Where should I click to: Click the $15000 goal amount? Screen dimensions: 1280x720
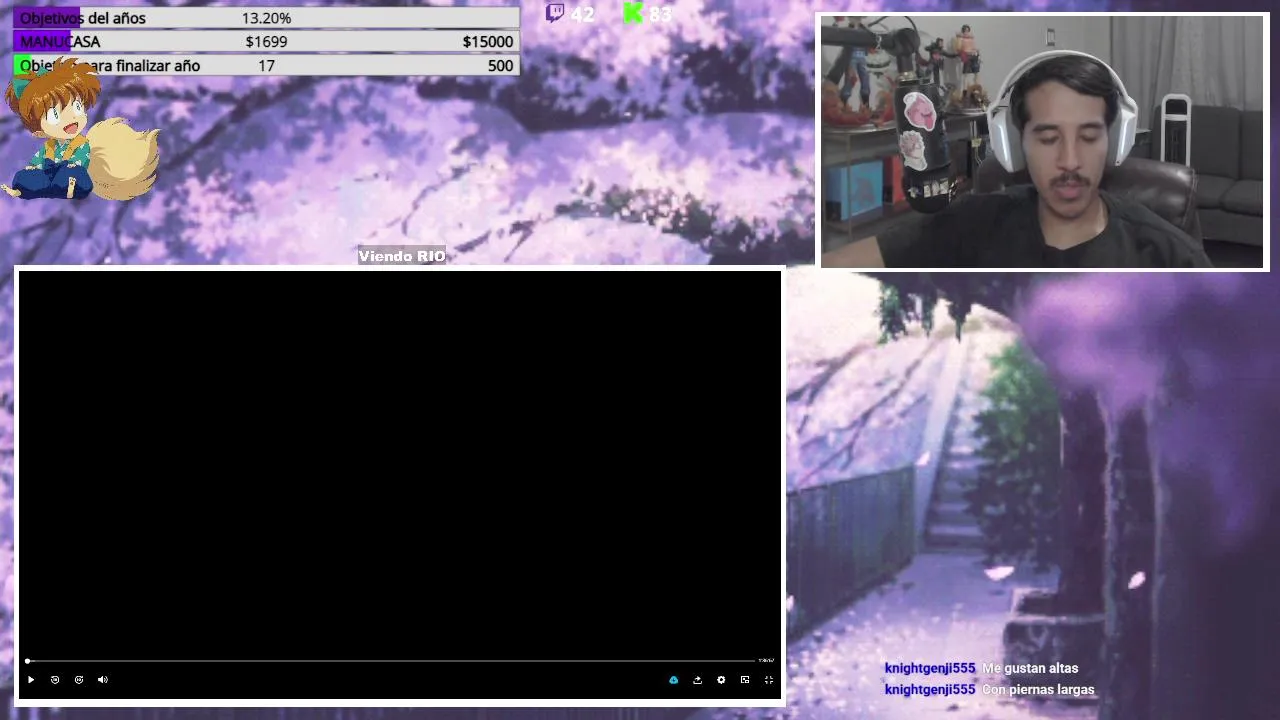(488, 41)
